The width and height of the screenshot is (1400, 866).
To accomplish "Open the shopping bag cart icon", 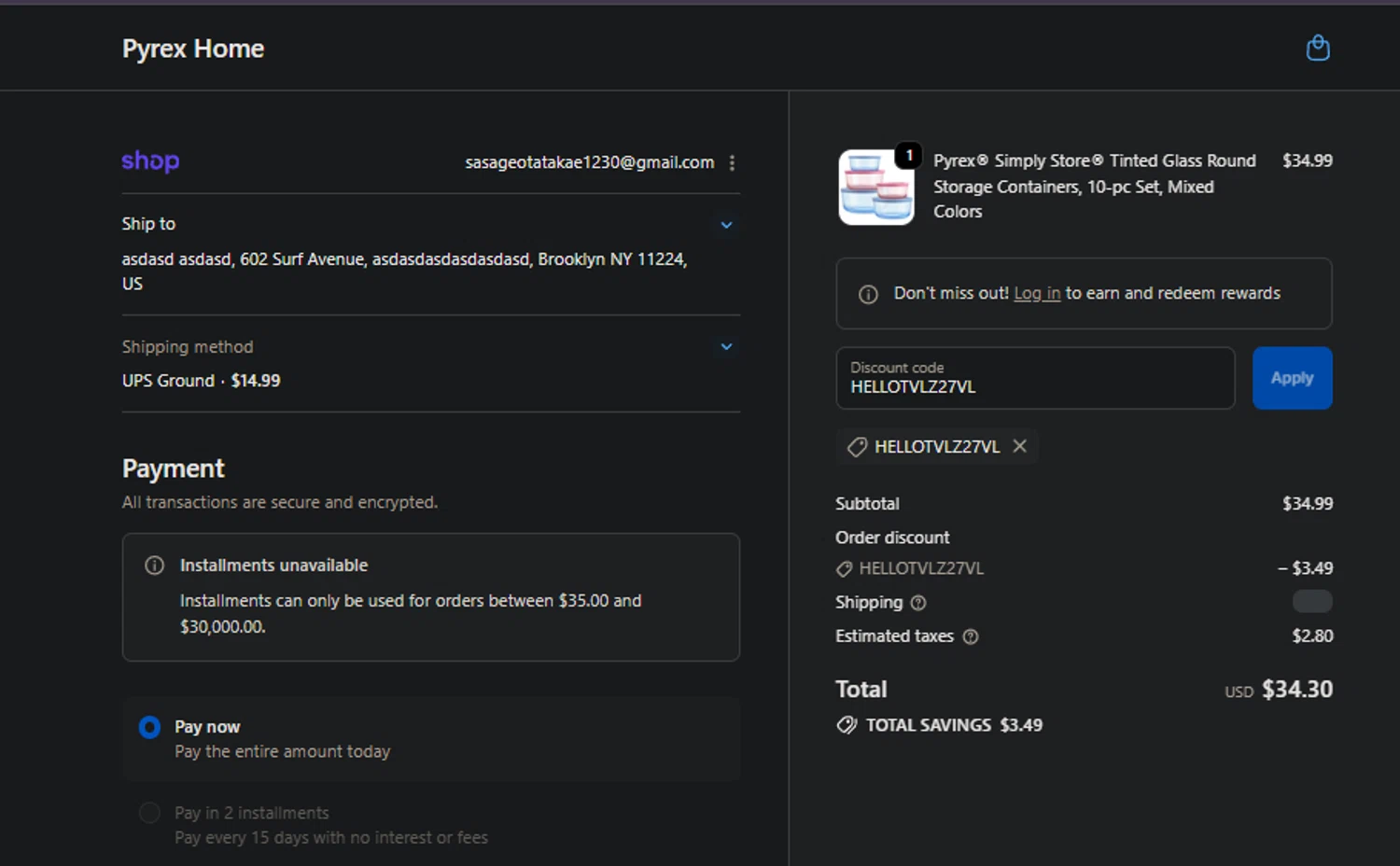I will [1318, 48].
